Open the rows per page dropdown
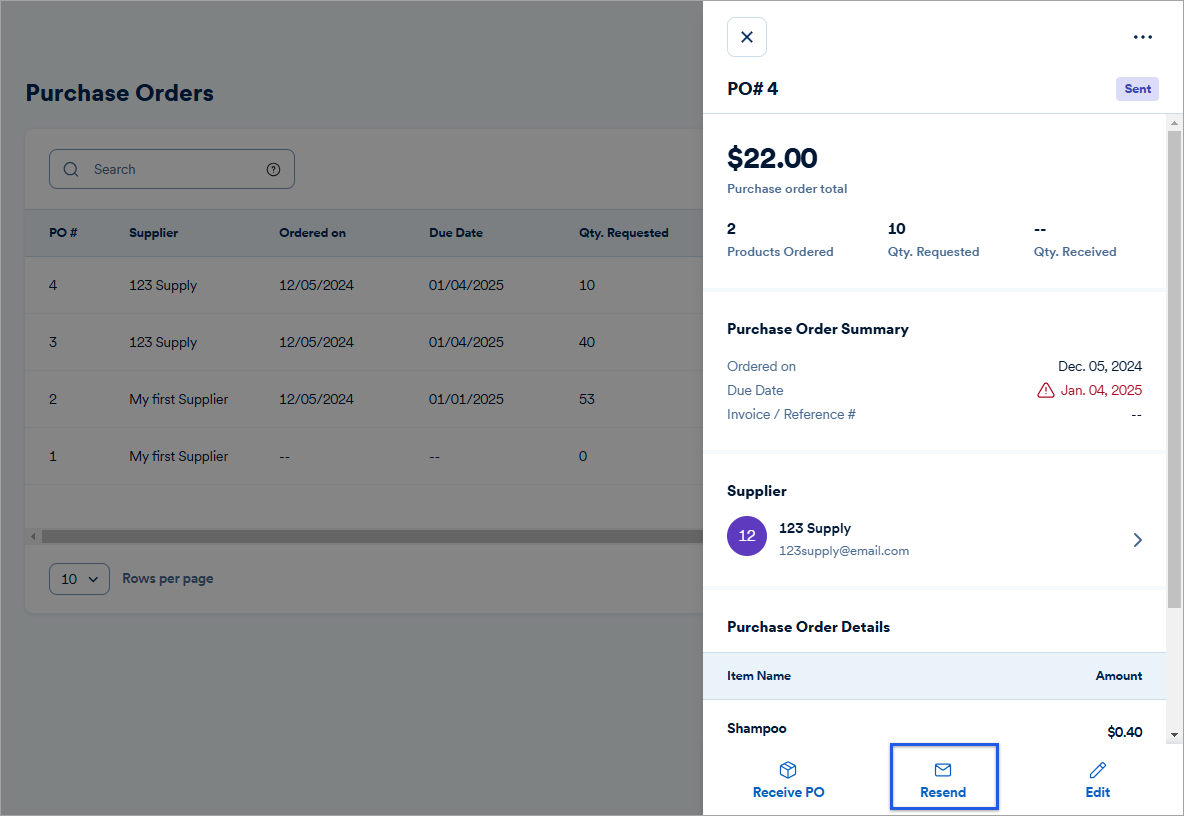The height and width of the screenshot is (816, 1184). (x=79, y=579)
